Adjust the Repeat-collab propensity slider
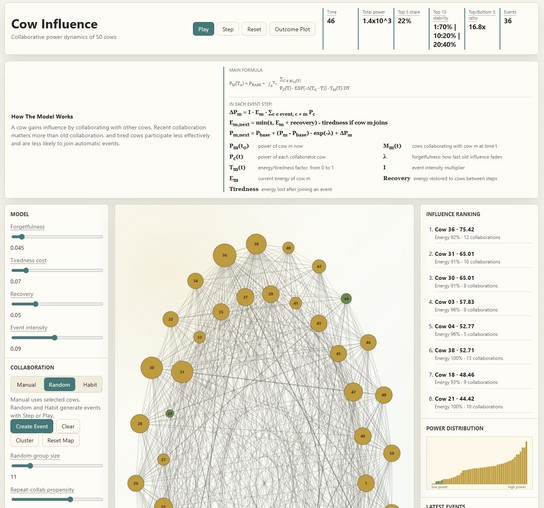The image size is (544, 508). pos(57,499)
